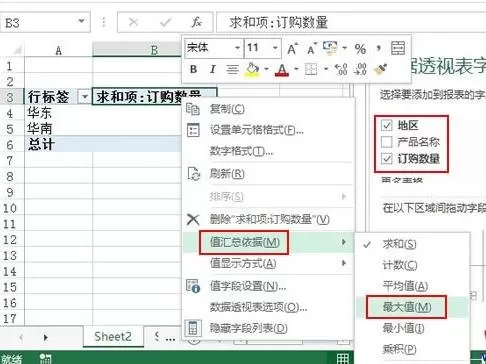The height and width of the screenshot is (364, 486).
Task: Select 数字格式(T)... menu entry
Action: [268, 152]
